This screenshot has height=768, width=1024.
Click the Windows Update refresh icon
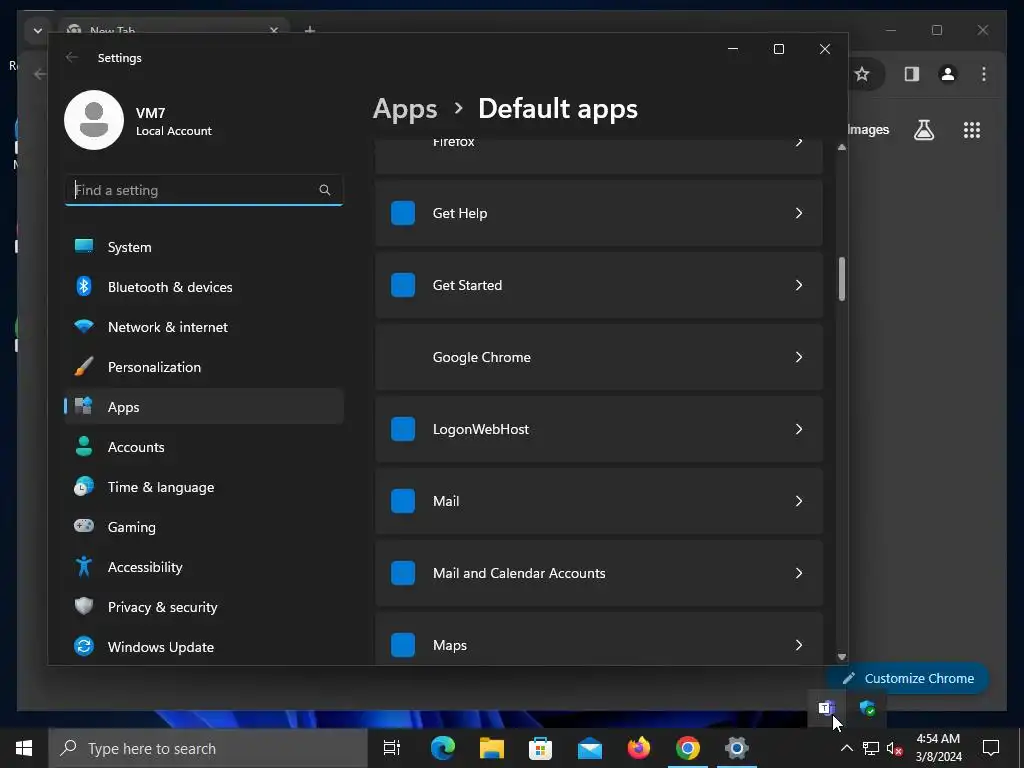tap(84, 646)
